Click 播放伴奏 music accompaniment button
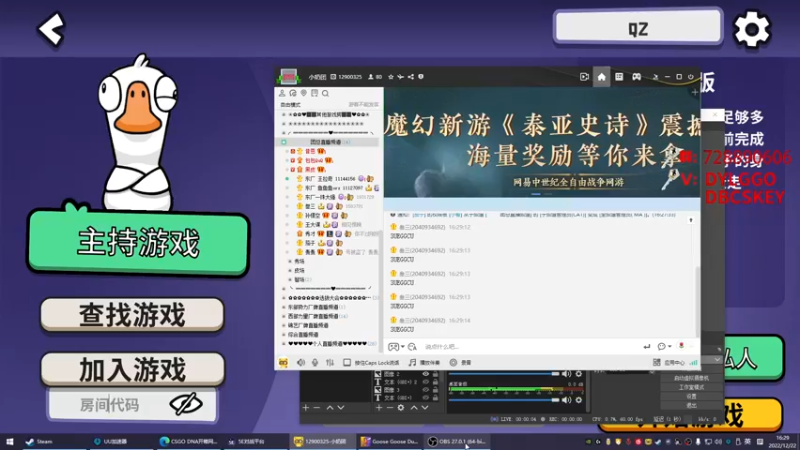Viewport: 800px width, 450px height. pos(424,362)
